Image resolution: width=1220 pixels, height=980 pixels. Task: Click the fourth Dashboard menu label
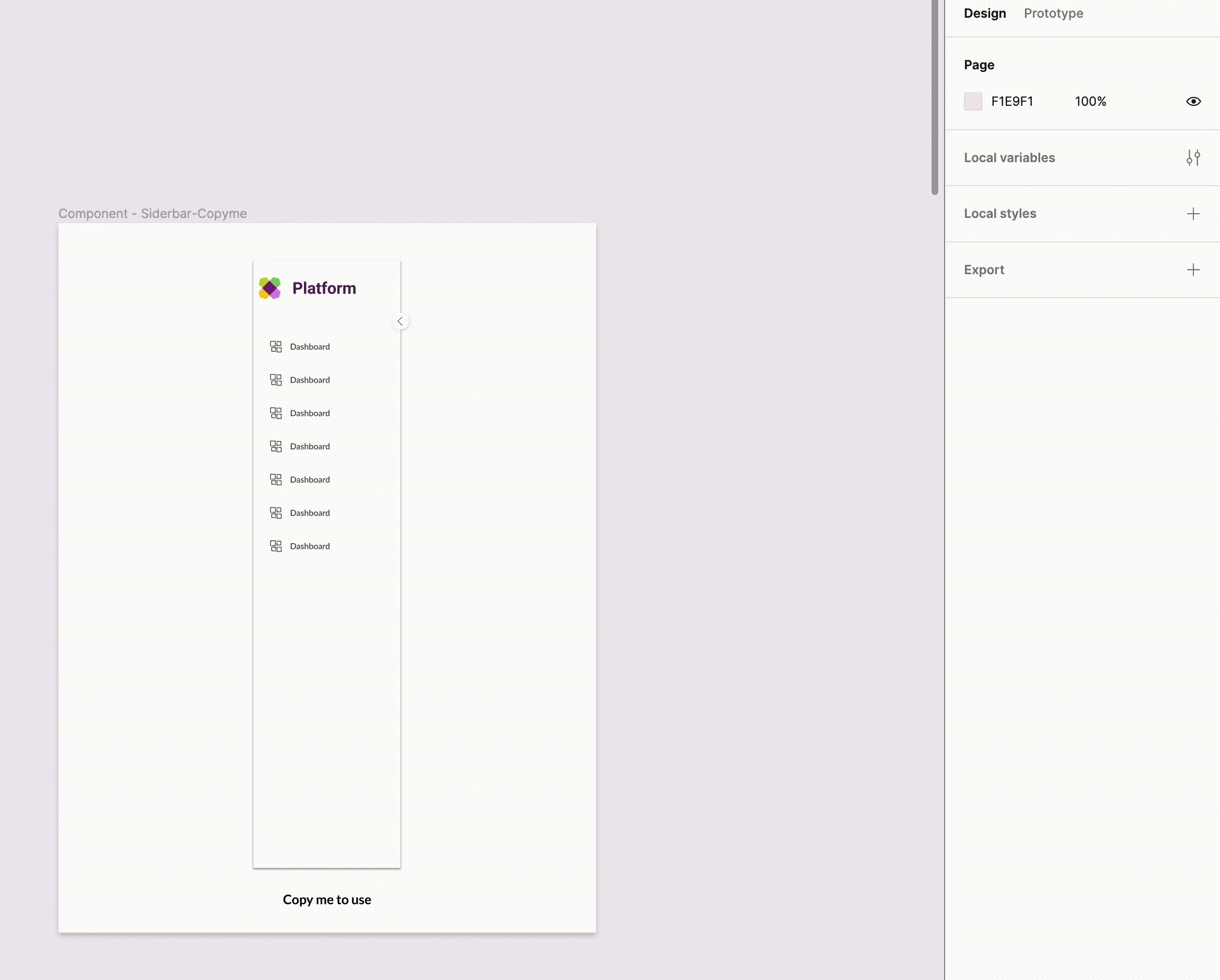(x=310, y=446)
